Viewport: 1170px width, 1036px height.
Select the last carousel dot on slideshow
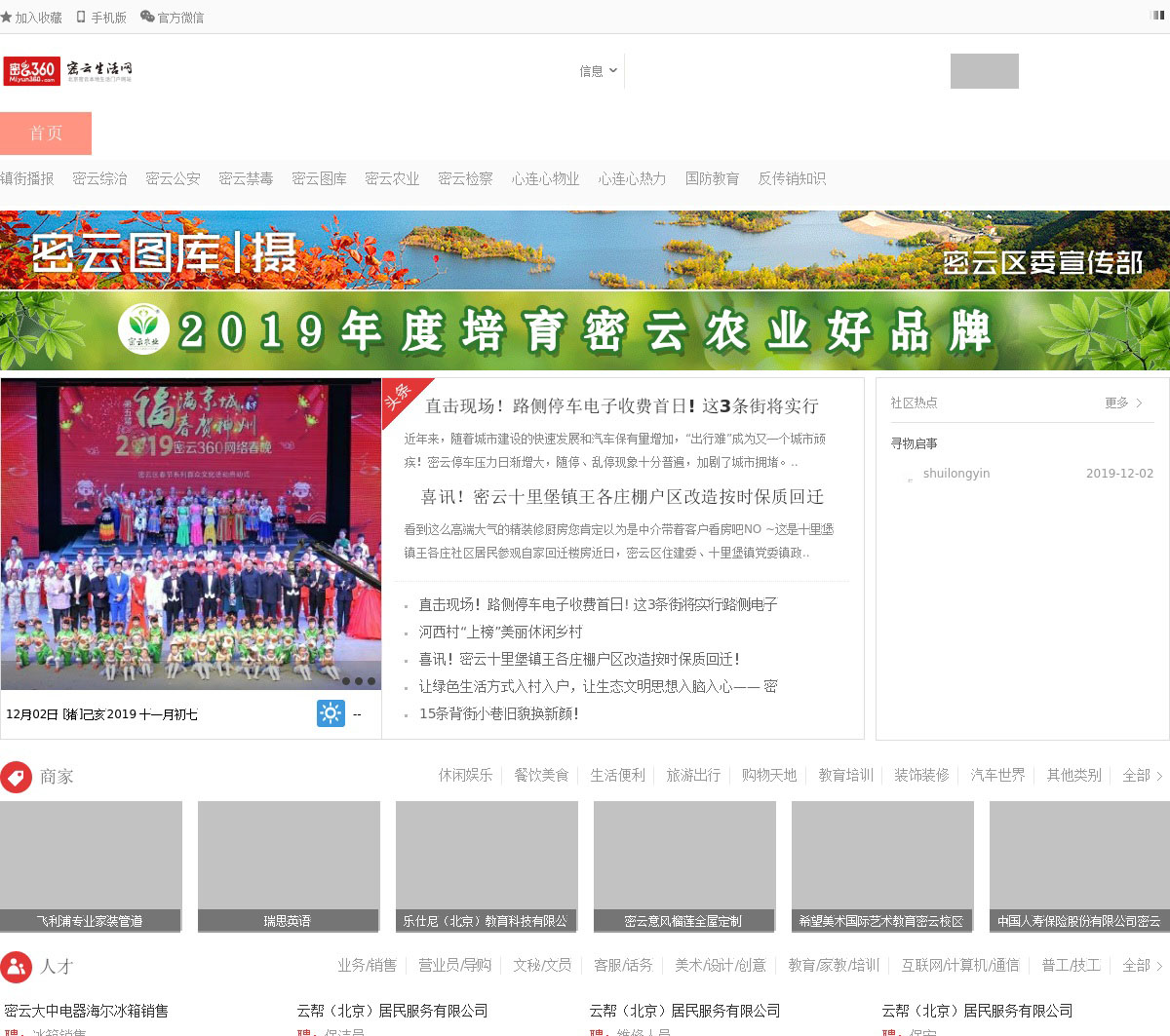371,681
